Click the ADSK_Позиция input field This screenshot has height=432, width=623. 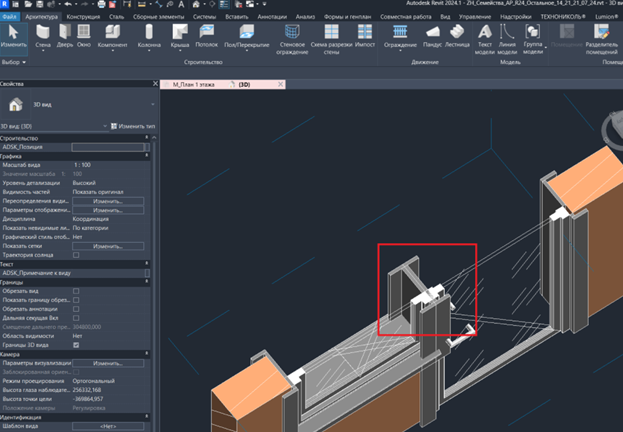[x=108, y=147]
